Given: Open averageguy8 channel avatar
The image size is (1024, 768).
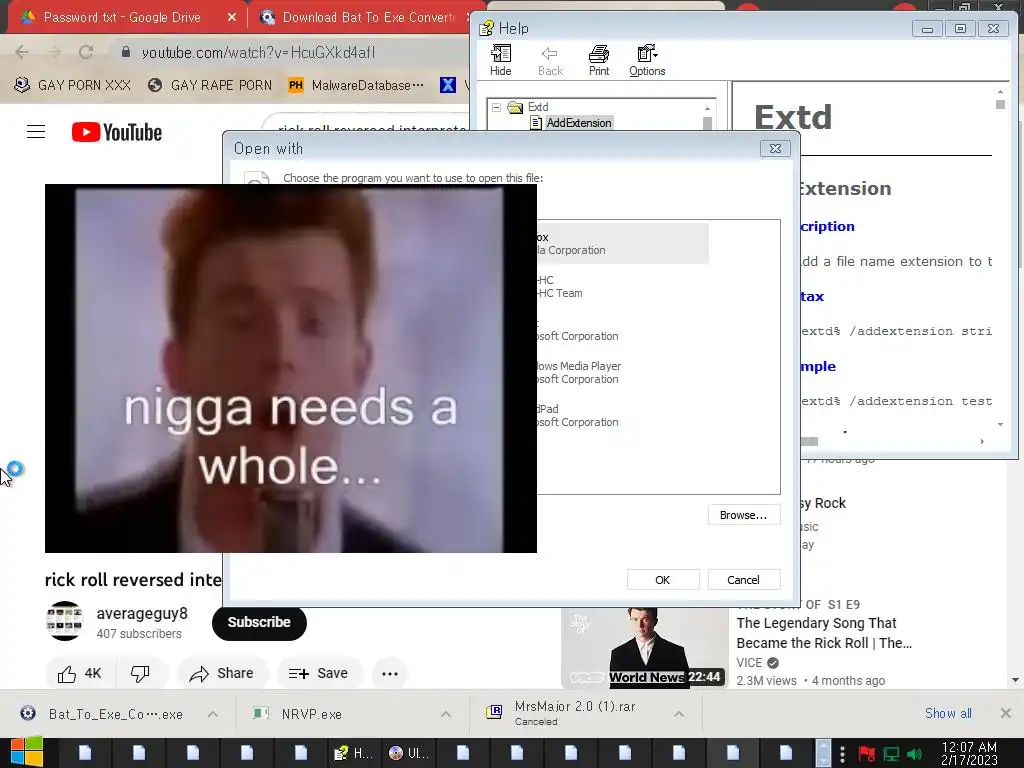Looking at the screenshot, I should pyautogui.click(x=64, y=621).
